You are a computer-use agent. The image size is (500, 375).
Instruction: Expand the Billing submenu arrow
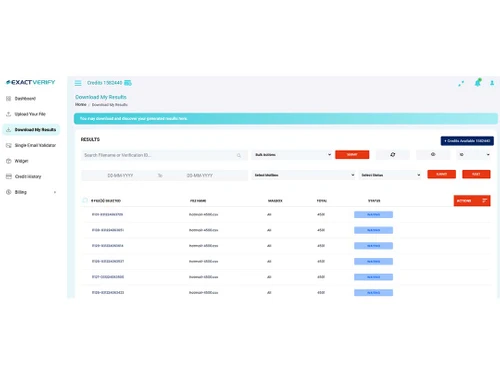[x=55, y=192]
